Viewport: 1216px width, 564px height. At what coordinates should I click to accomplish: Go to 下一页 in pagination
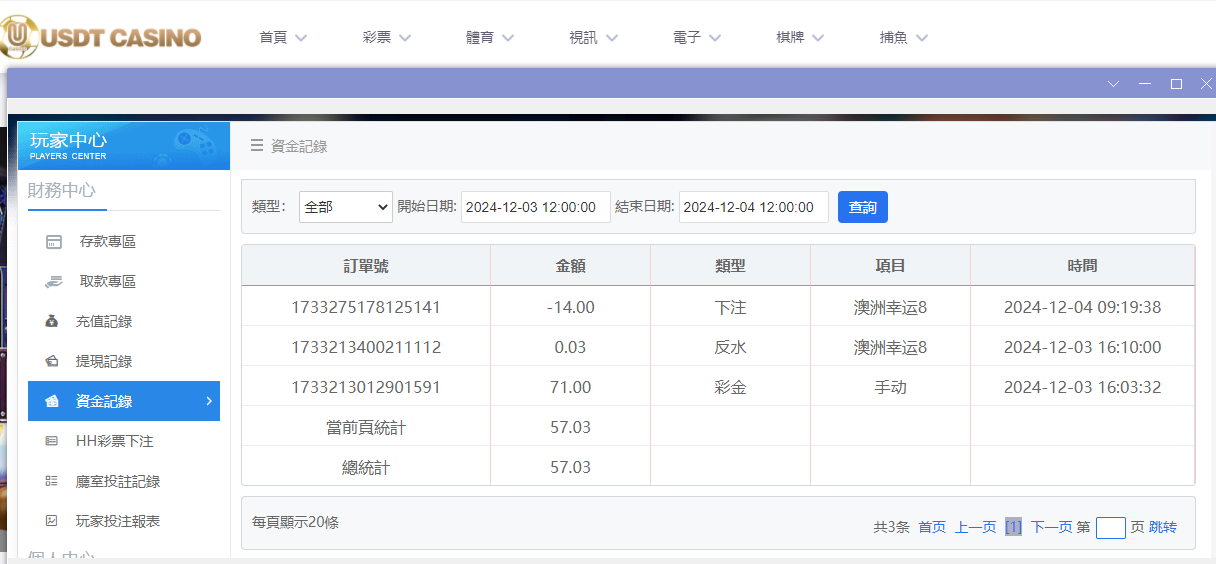[x=1051, y=527]
